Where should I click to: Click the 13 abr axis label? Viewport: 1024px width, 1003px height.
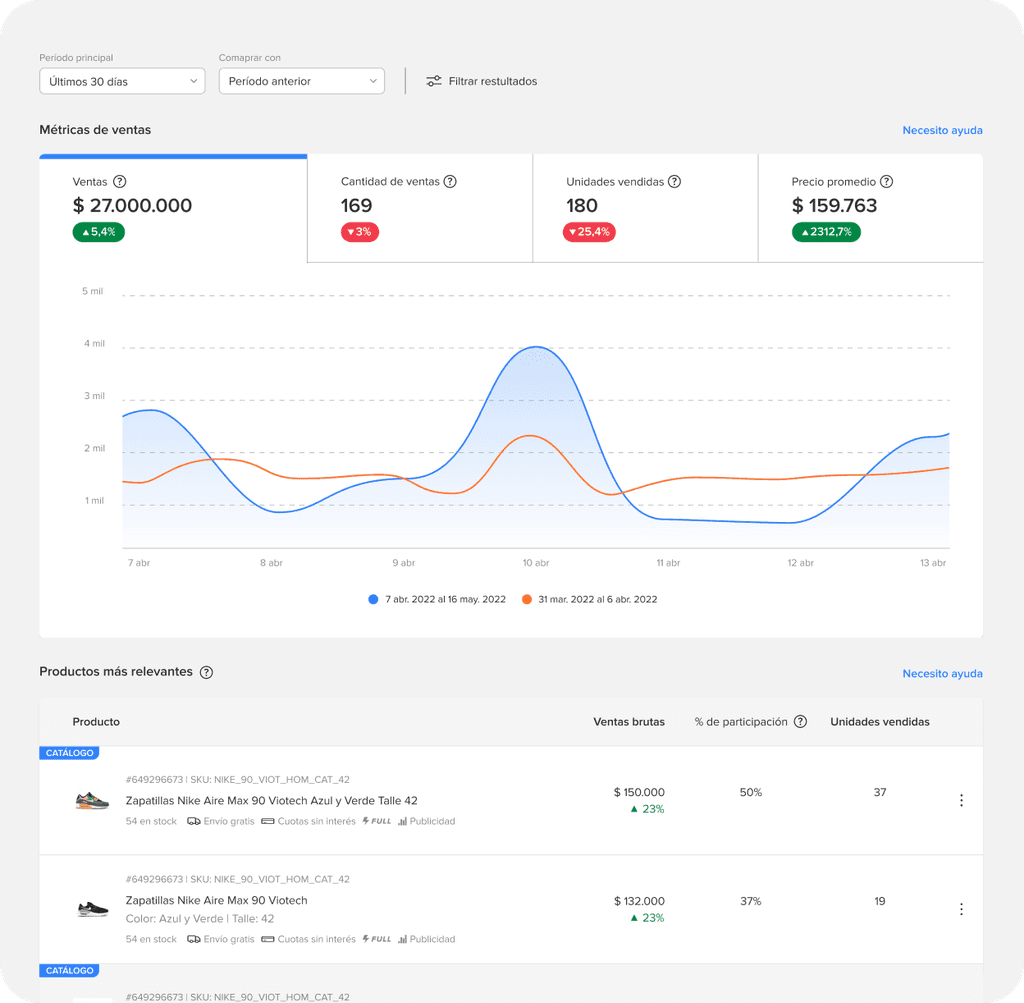click(x=933, y=563)
